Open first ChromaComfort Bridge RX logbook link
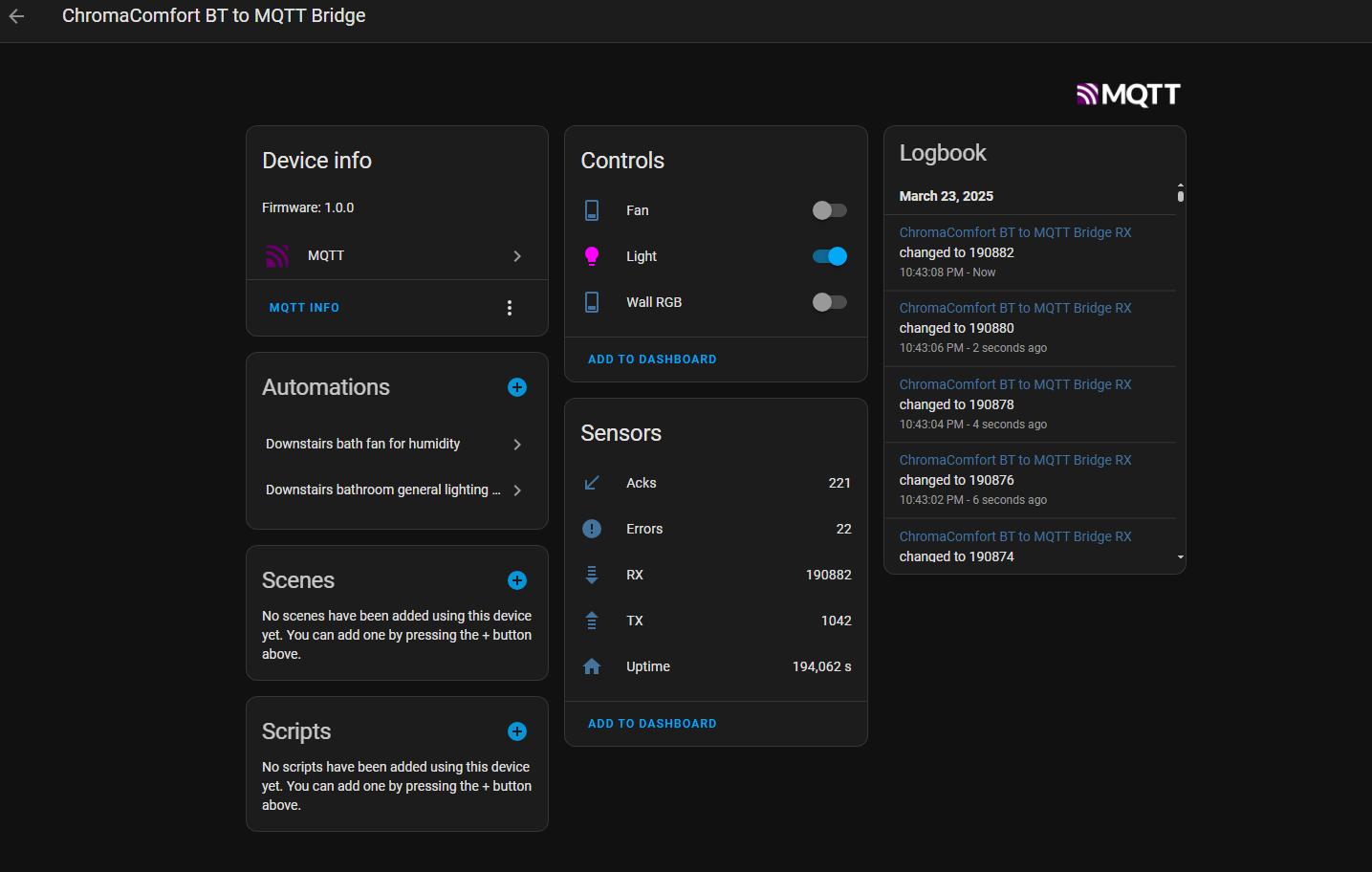The width and height of the screenshot is (1372, 872). point(1014,232)
